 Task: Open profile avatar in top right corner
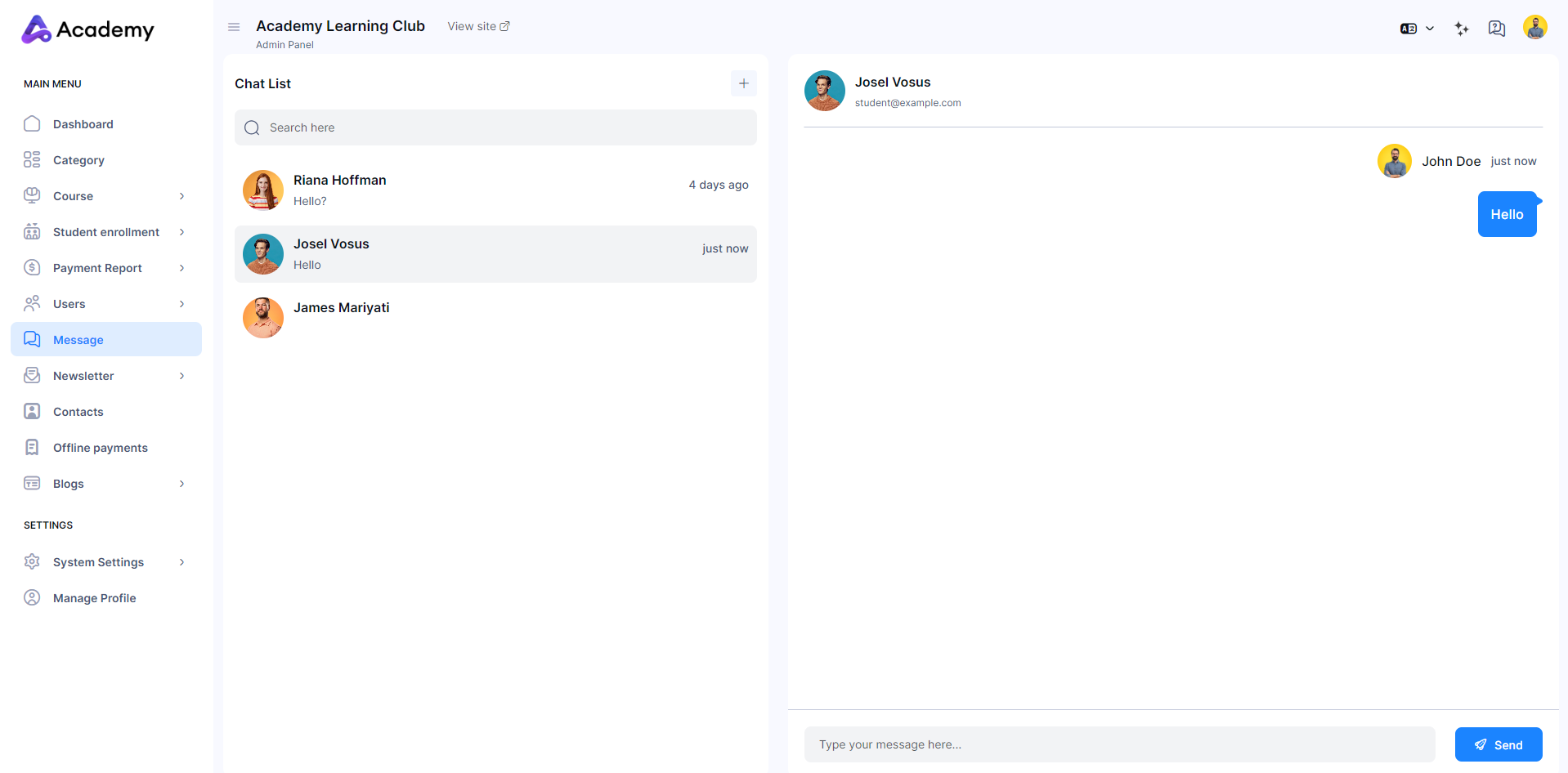[1534, 28]
